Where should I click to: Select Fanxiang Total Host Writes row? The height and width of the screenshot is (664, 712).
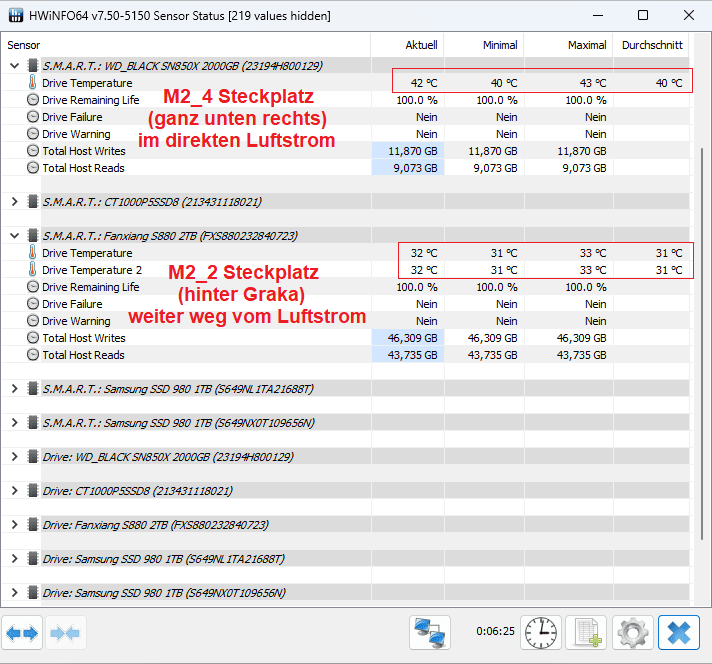click(345, 338)
